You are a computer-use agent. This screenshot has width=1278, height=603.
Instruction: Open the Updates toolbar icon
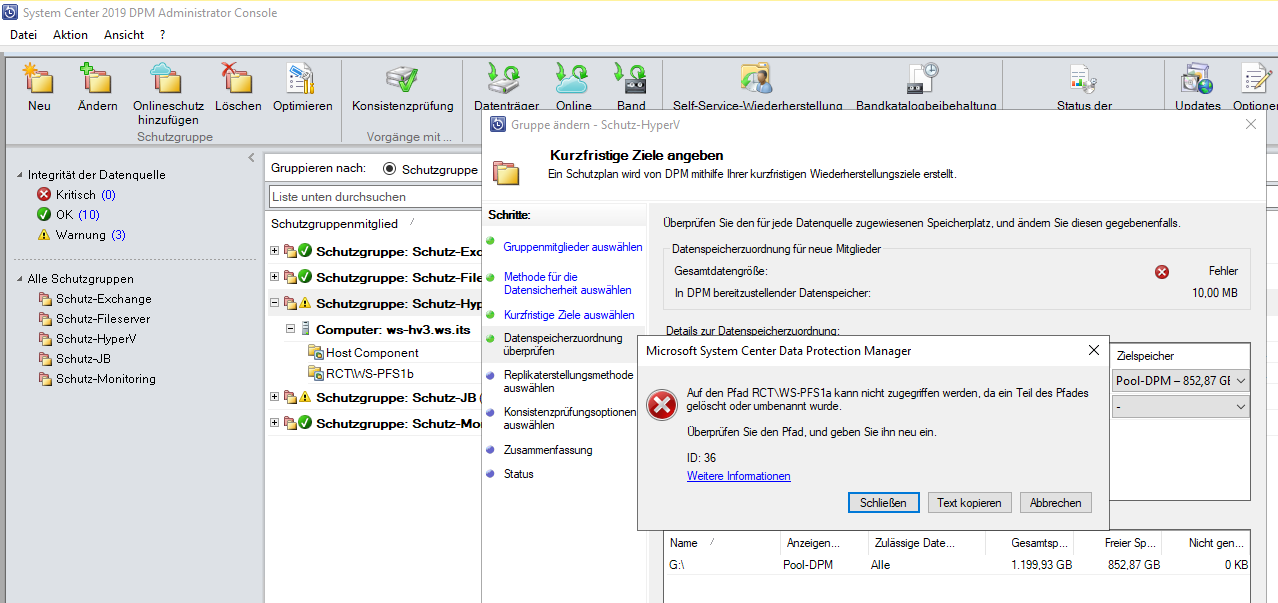(x=1197, y=79)
